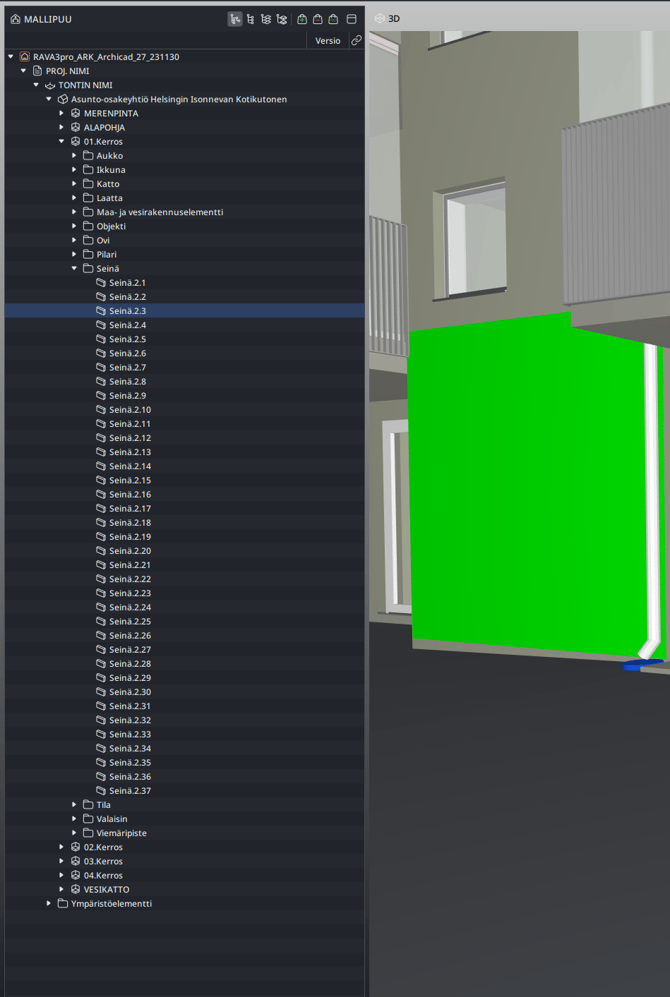Click the Versio column header
The image size is (670, 997).
[327, 41]
